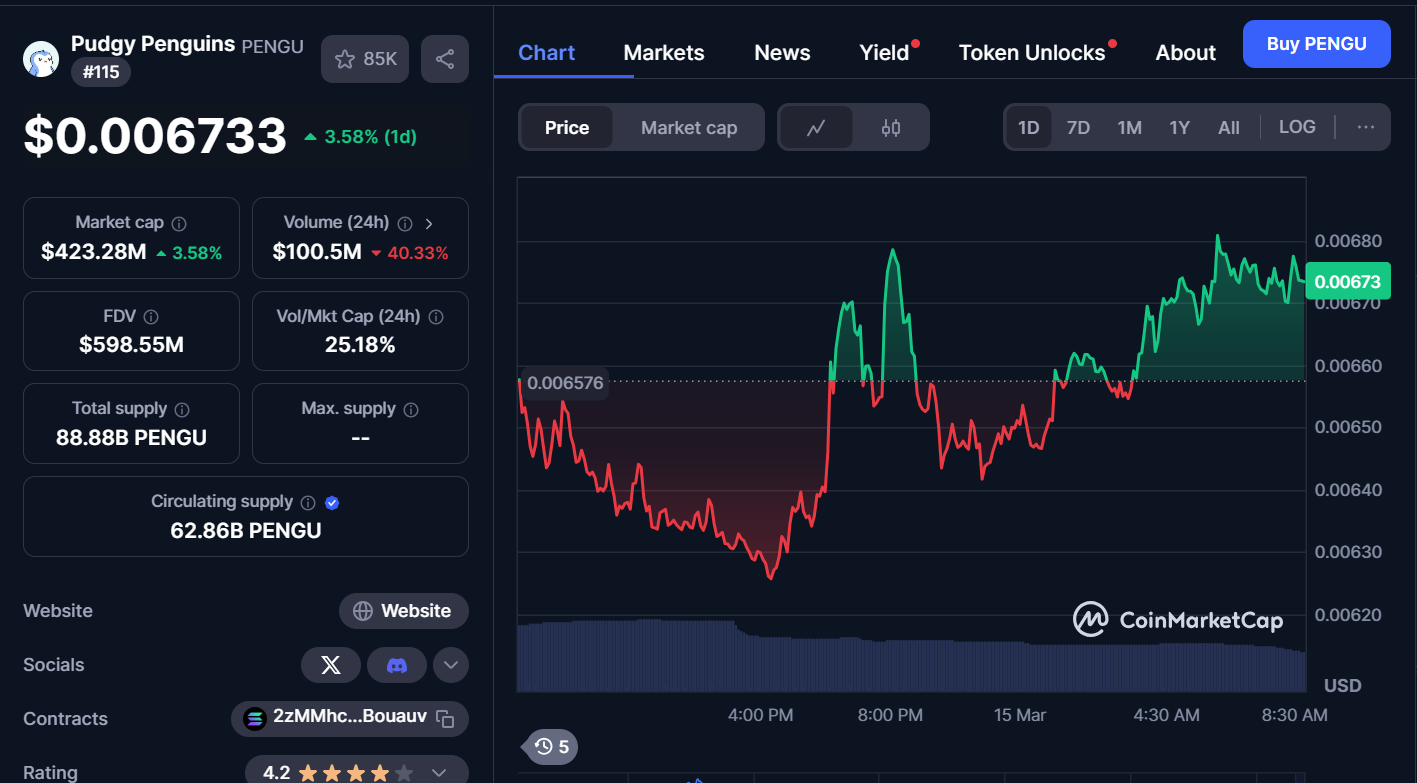Select the Market cap chart mode
Viewport: 1417px width, 783px height.
pos(689,128)
